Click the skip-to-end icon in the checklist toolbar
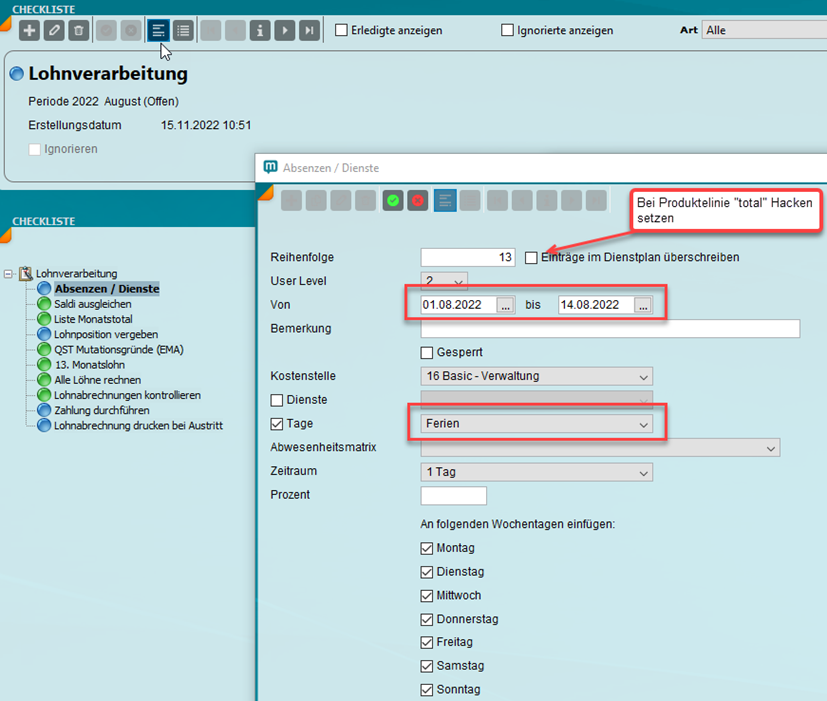This screenshot has width=827, height=701. [x=311, y=31]
